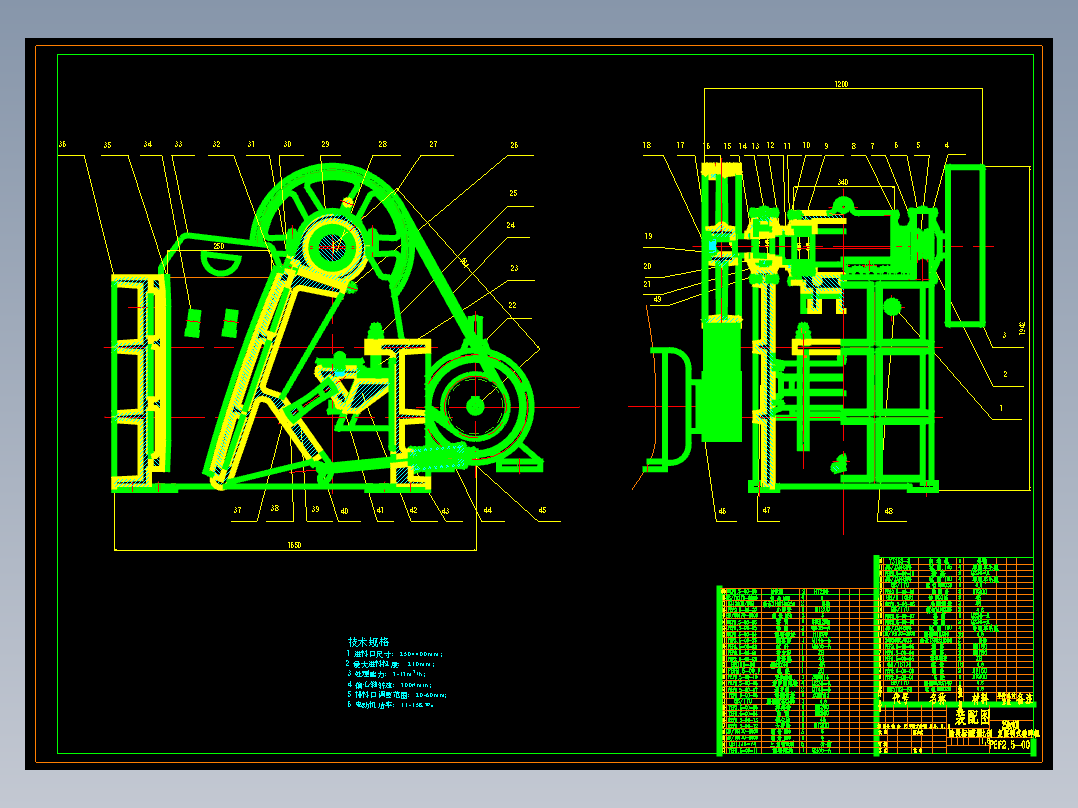This screenshot has width=1078, height=808.
Task: Click part callout number 10
Action: coord(806,146)
